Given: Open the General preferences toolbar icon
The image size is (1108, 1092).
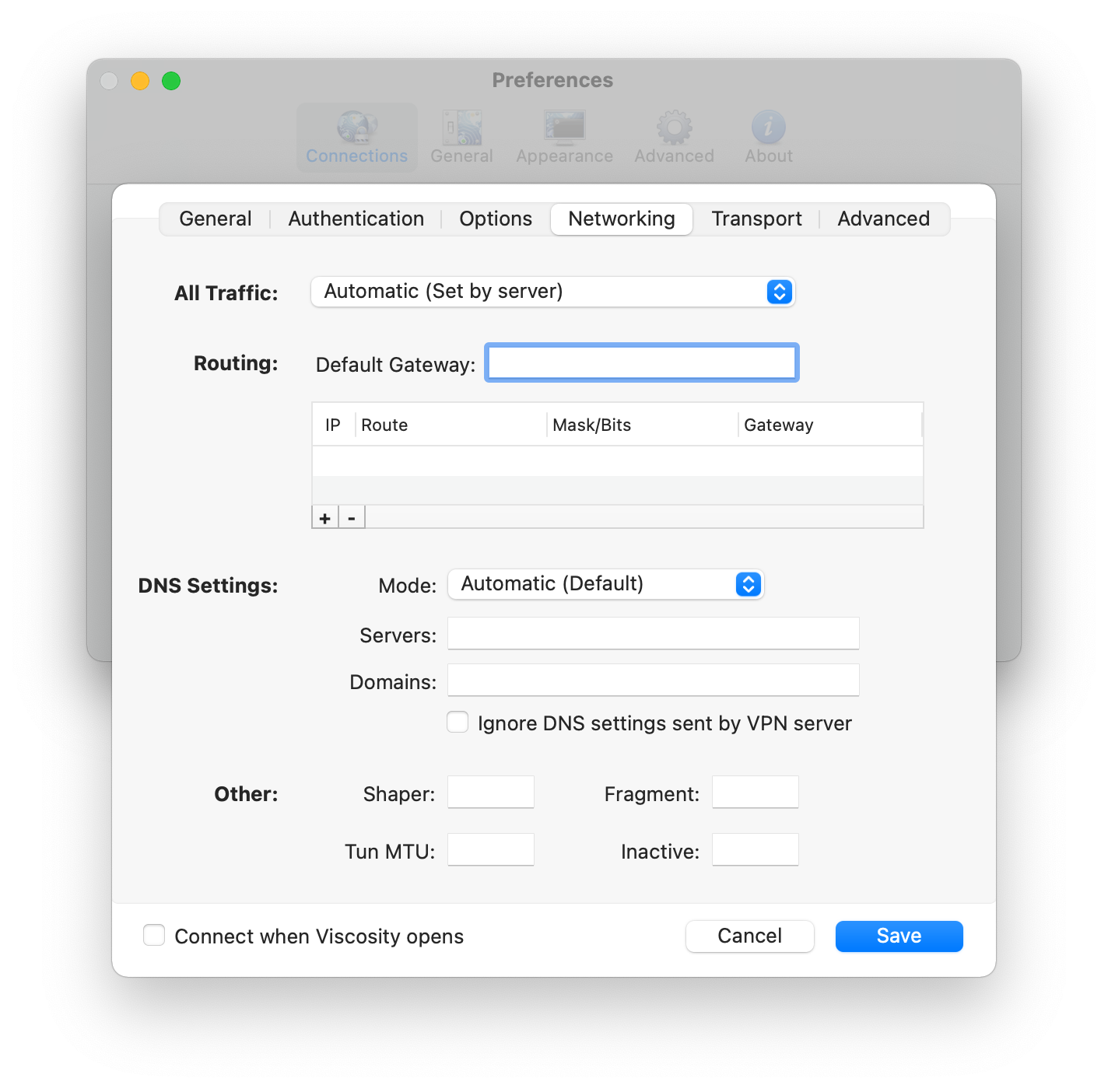Looking at the screenshot, I should pos(461,128).
